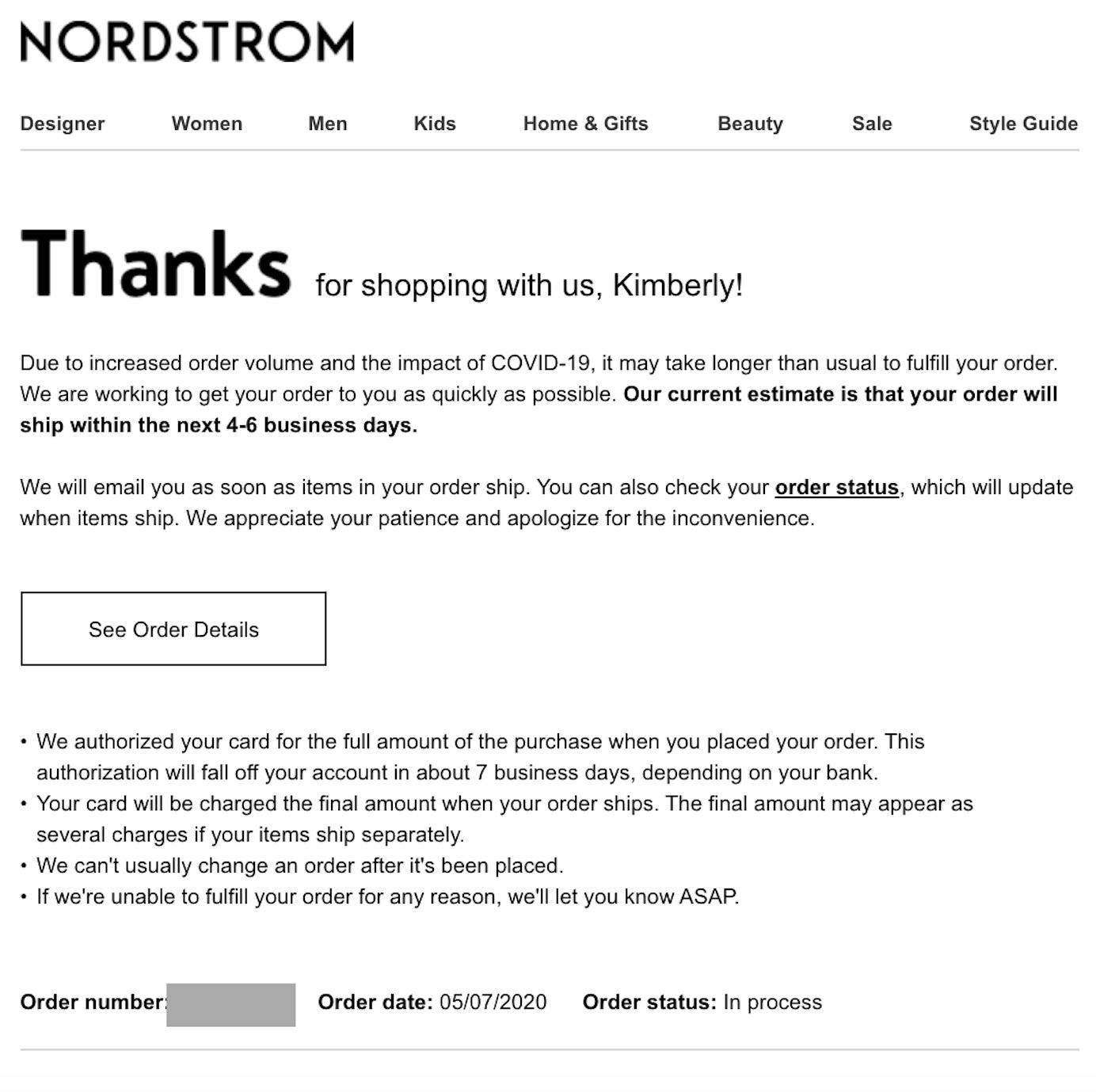Click the bullet about final amount charged

504,818
